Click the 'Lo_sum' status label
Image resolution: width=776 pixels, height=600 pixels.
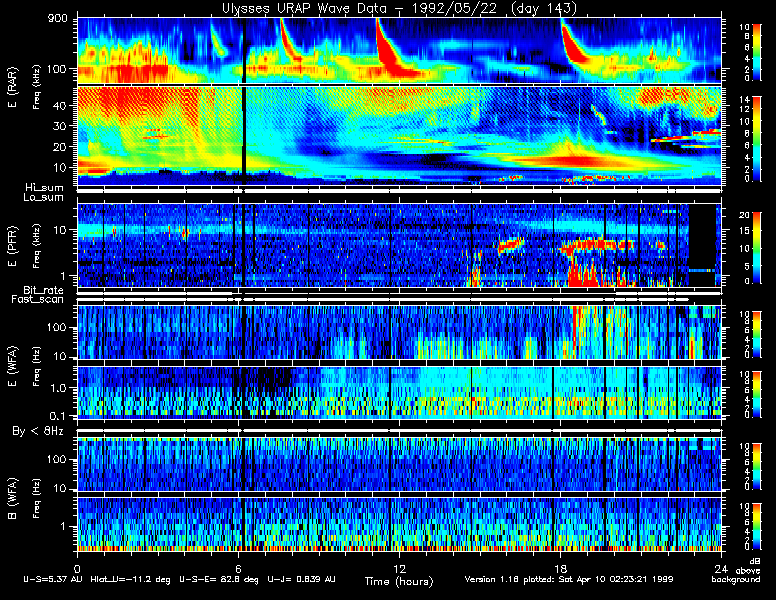pos(44,198)
